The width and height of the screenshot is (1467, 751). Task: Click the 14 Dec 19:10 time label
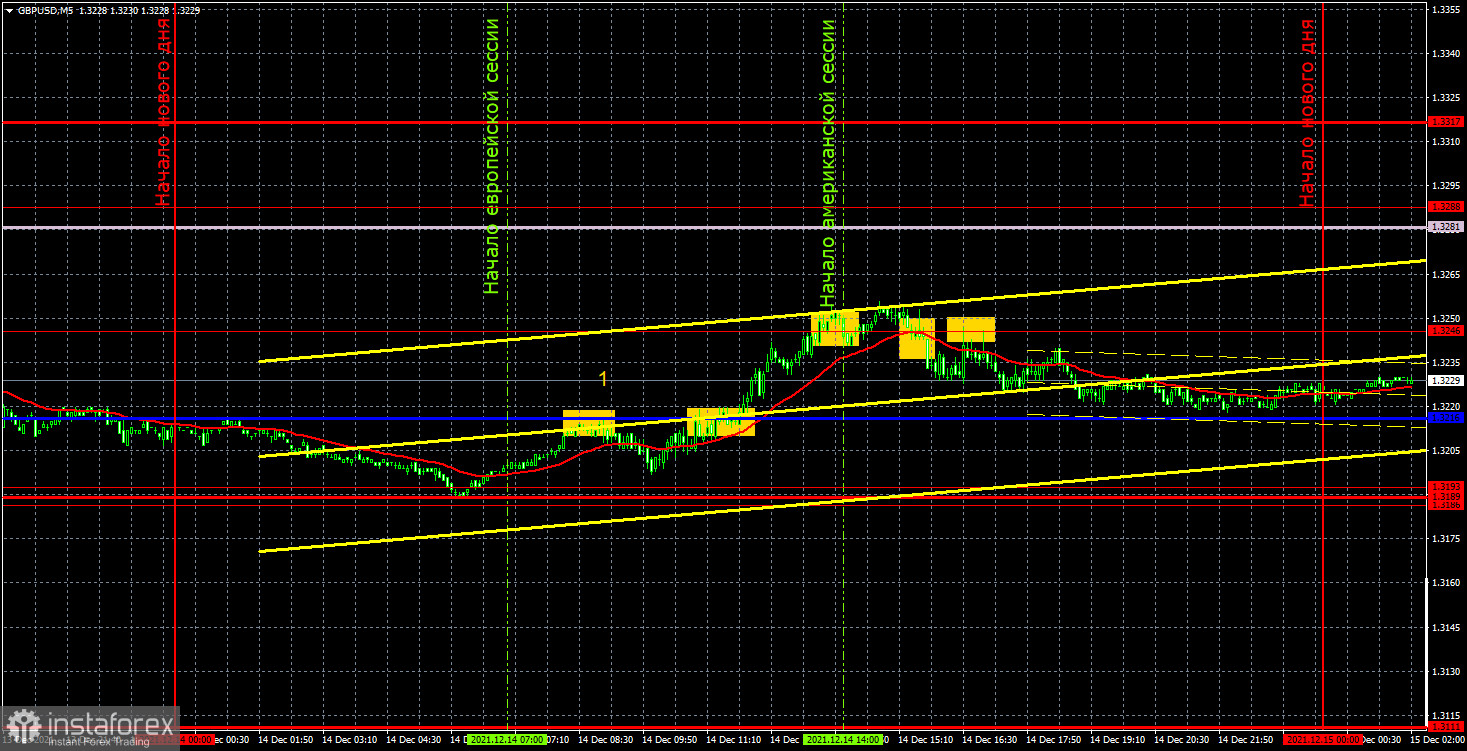[x=1118, y=739]
